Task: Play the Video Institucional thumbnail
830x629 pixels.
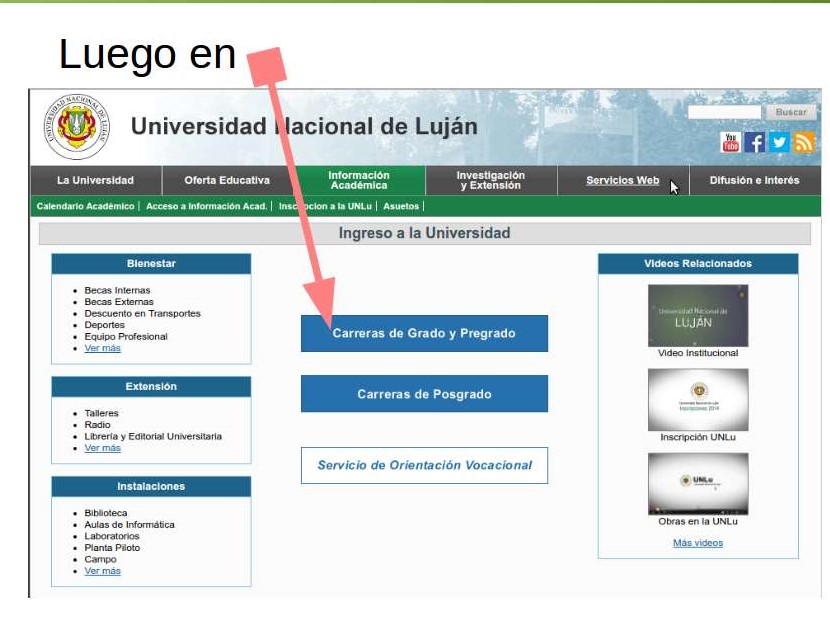Action: 698,316
